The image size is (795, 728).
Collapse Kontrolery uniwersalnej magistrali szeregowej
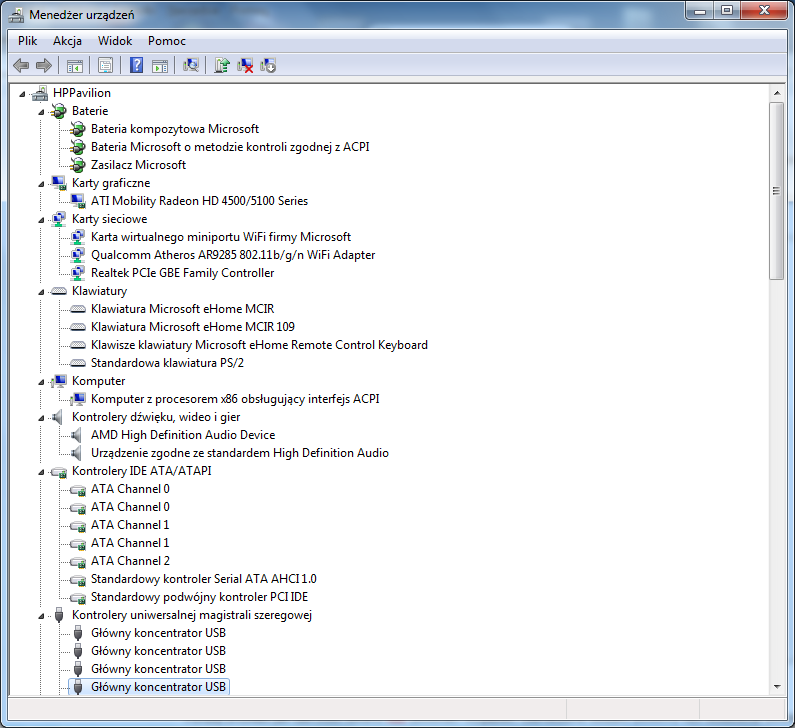point(42,616)
